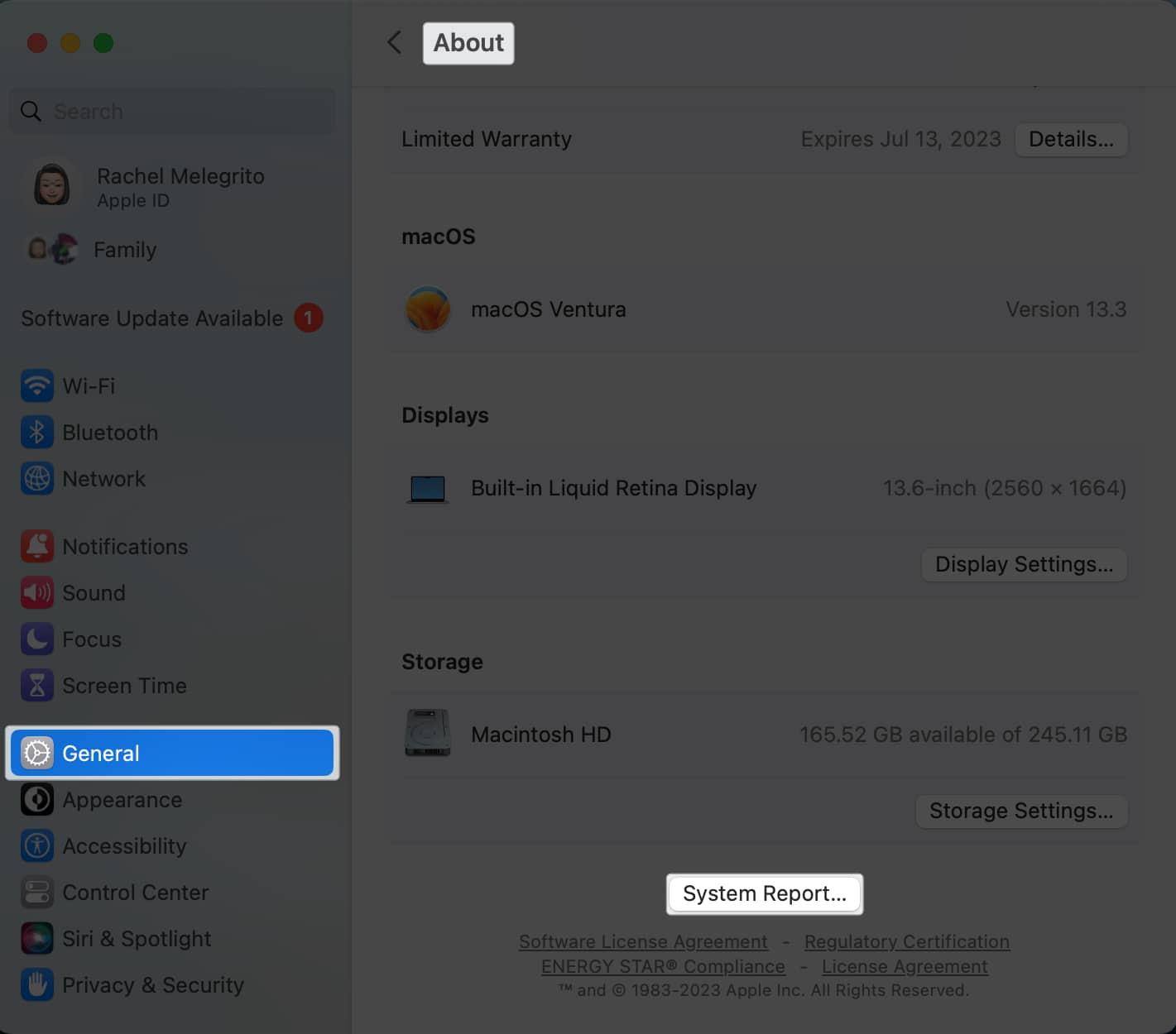The width and height of the screenshot is (1176, 1034).
Task: Click '13.6-inch (2560 × 1664)' text
Action: [x=1005, y=488]
